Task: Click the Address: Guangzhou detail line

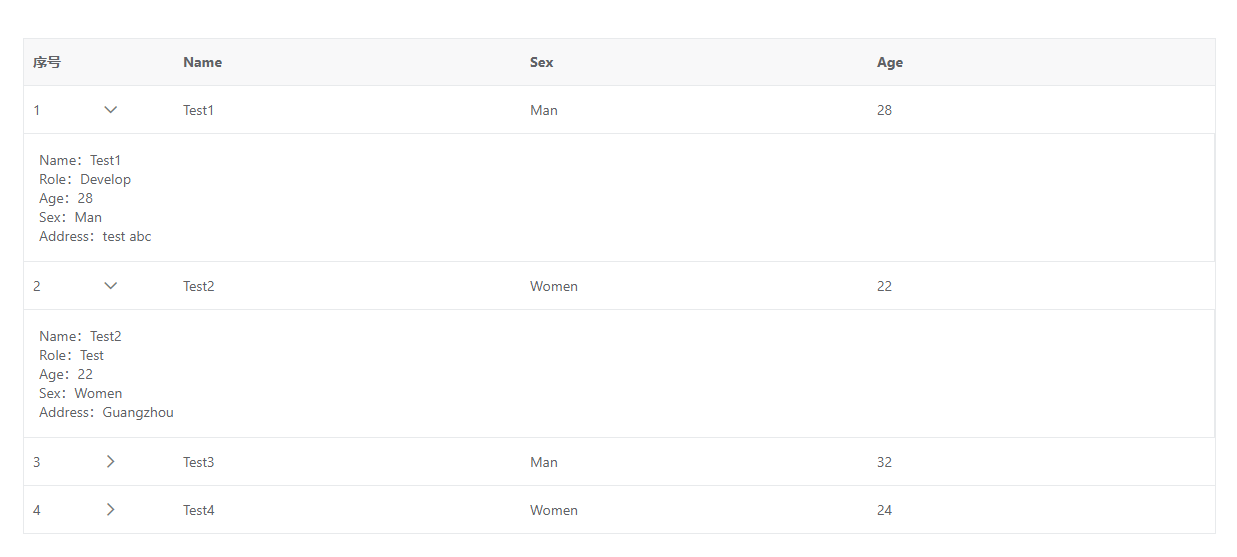Action: pyautogui.click(x=106, y=412)
